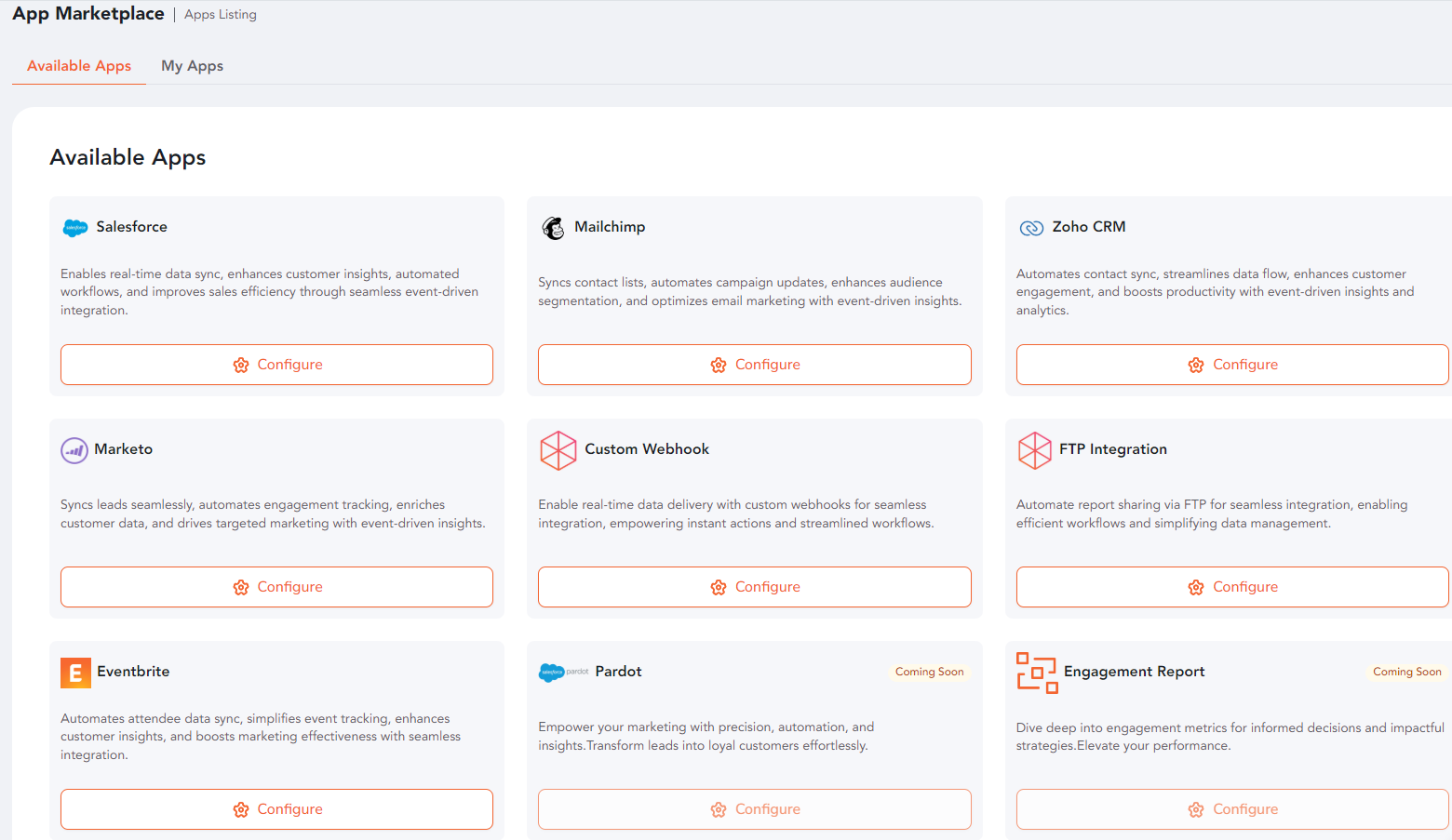
Task: Click the Marketo card title
Action: coord(123,449)
